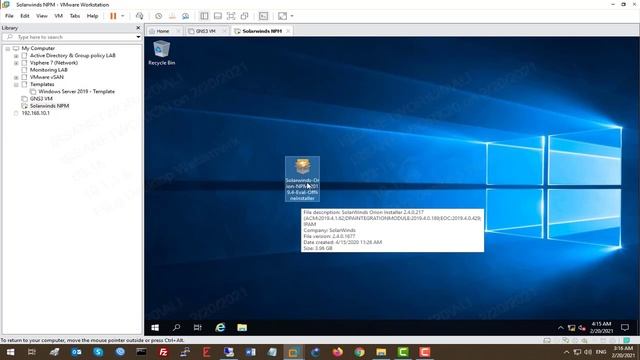Viewport: 640px width, 360px height.
Task: Open Word from the host taskbar
Action: (250, 352)
